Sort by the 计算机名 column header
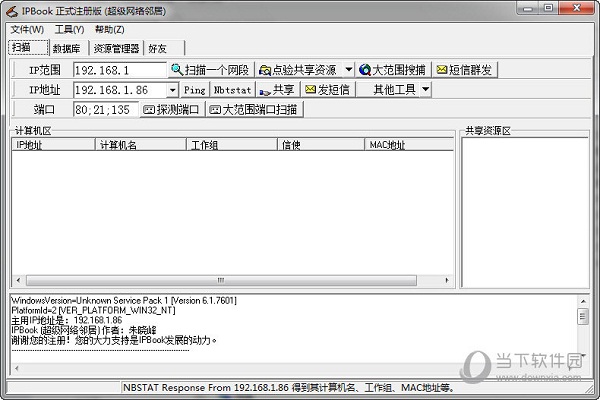Viewport: 600px width, 400px height. click(140, 145)
